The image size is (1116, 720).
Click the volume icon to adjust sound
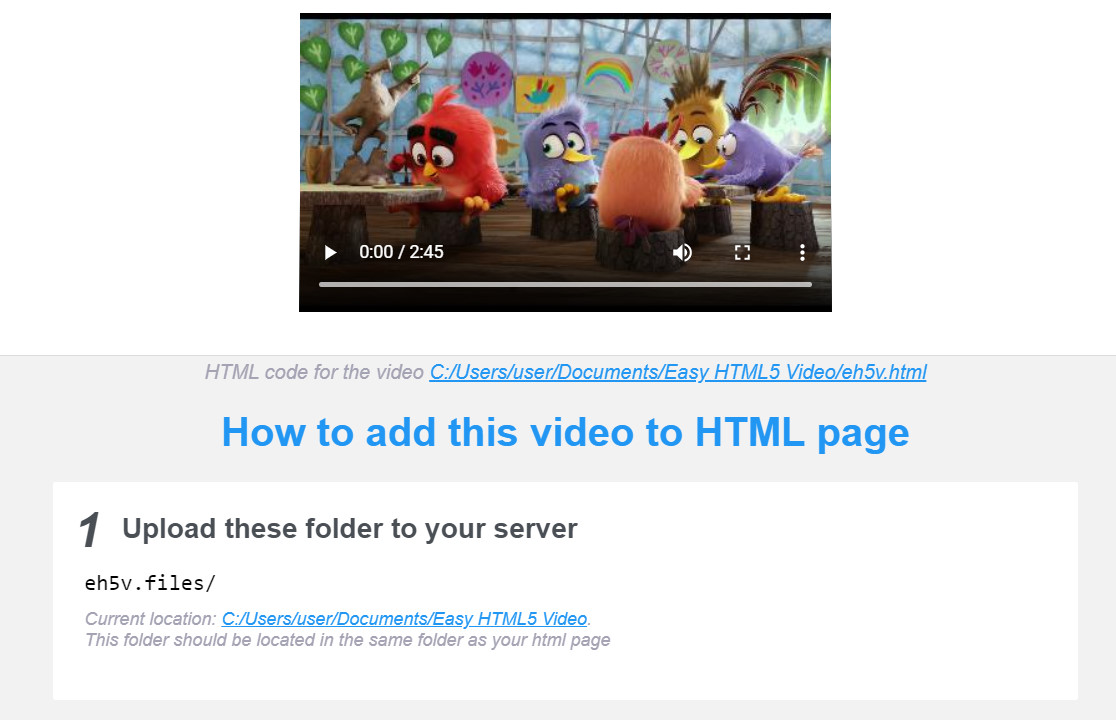pos(682,252)
